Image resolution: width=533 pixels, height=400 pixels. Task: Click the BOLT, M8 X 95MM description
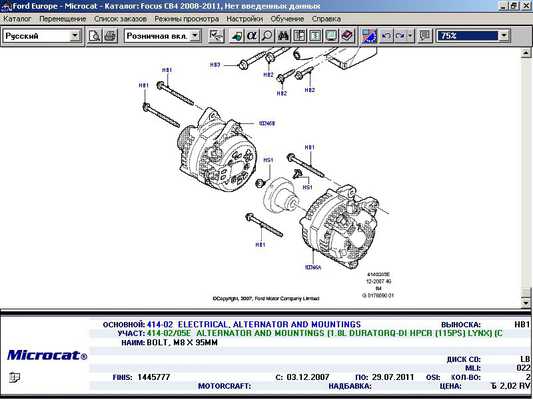(x=182, y=343)
